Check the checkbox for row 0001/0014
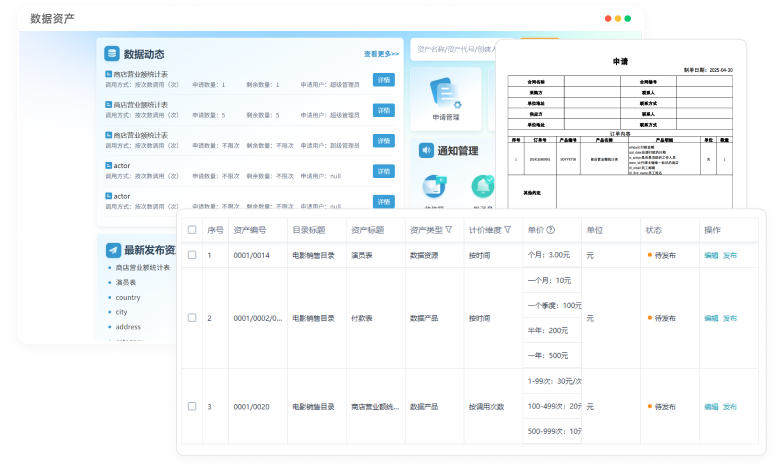780x472 pixels. point(192,255)
